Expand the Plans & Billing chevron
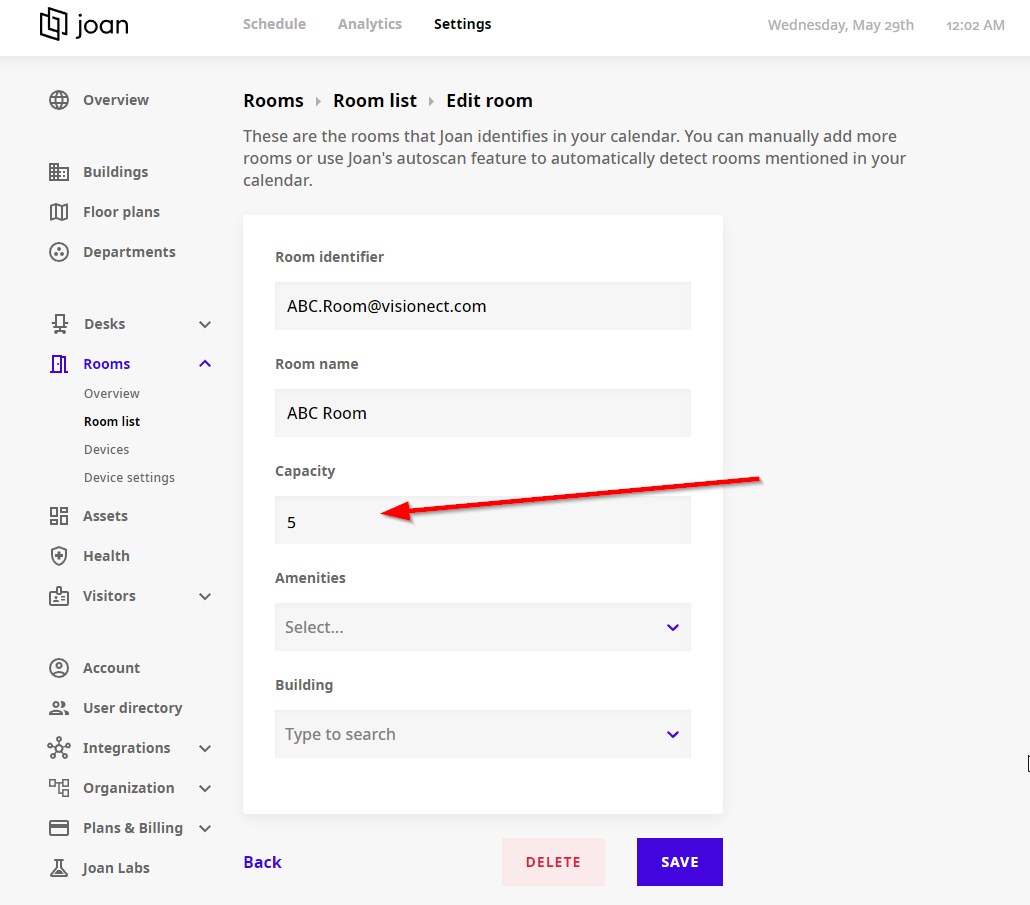Screen dimensions: 1030x905 pyautogui.click(x=205, y=829)
